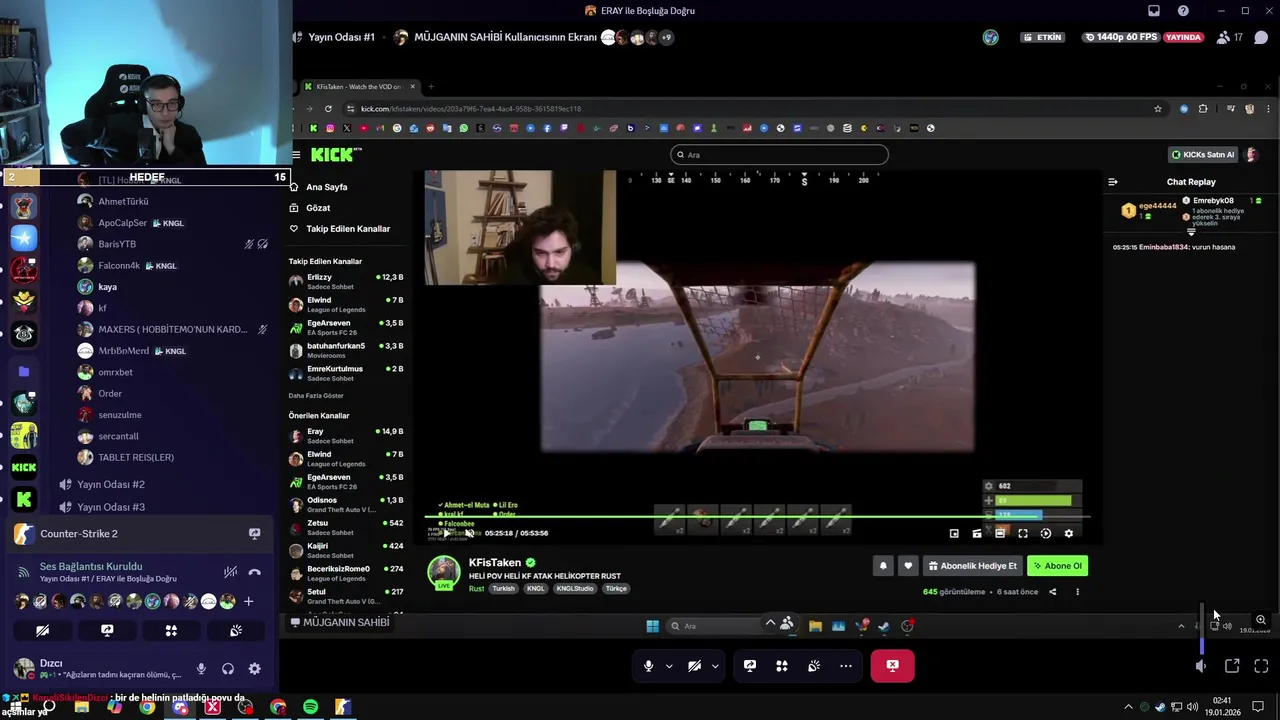1280x720 pixels.
Task: Click the red stop watching stream button
Action: coord(892,666)
